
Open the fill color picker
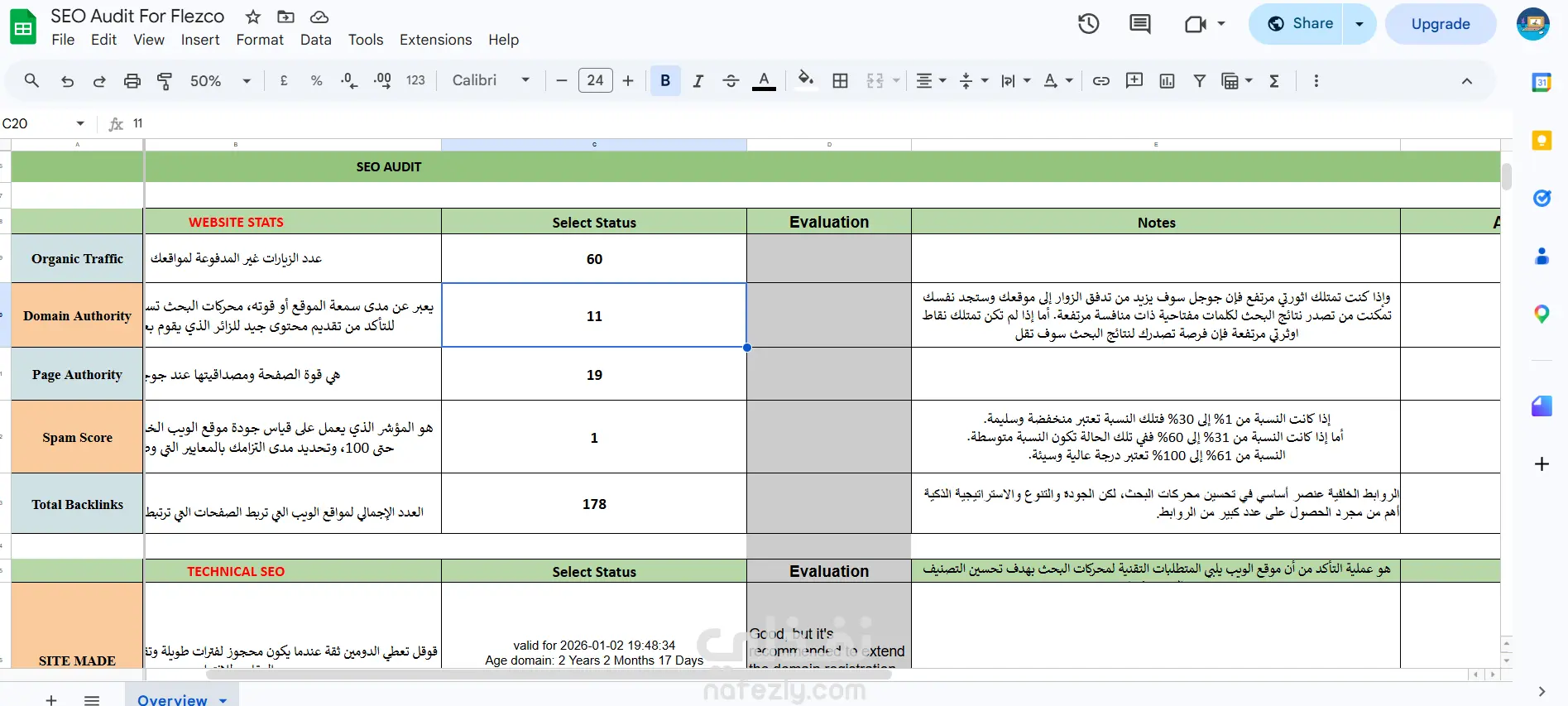[806, 79]
